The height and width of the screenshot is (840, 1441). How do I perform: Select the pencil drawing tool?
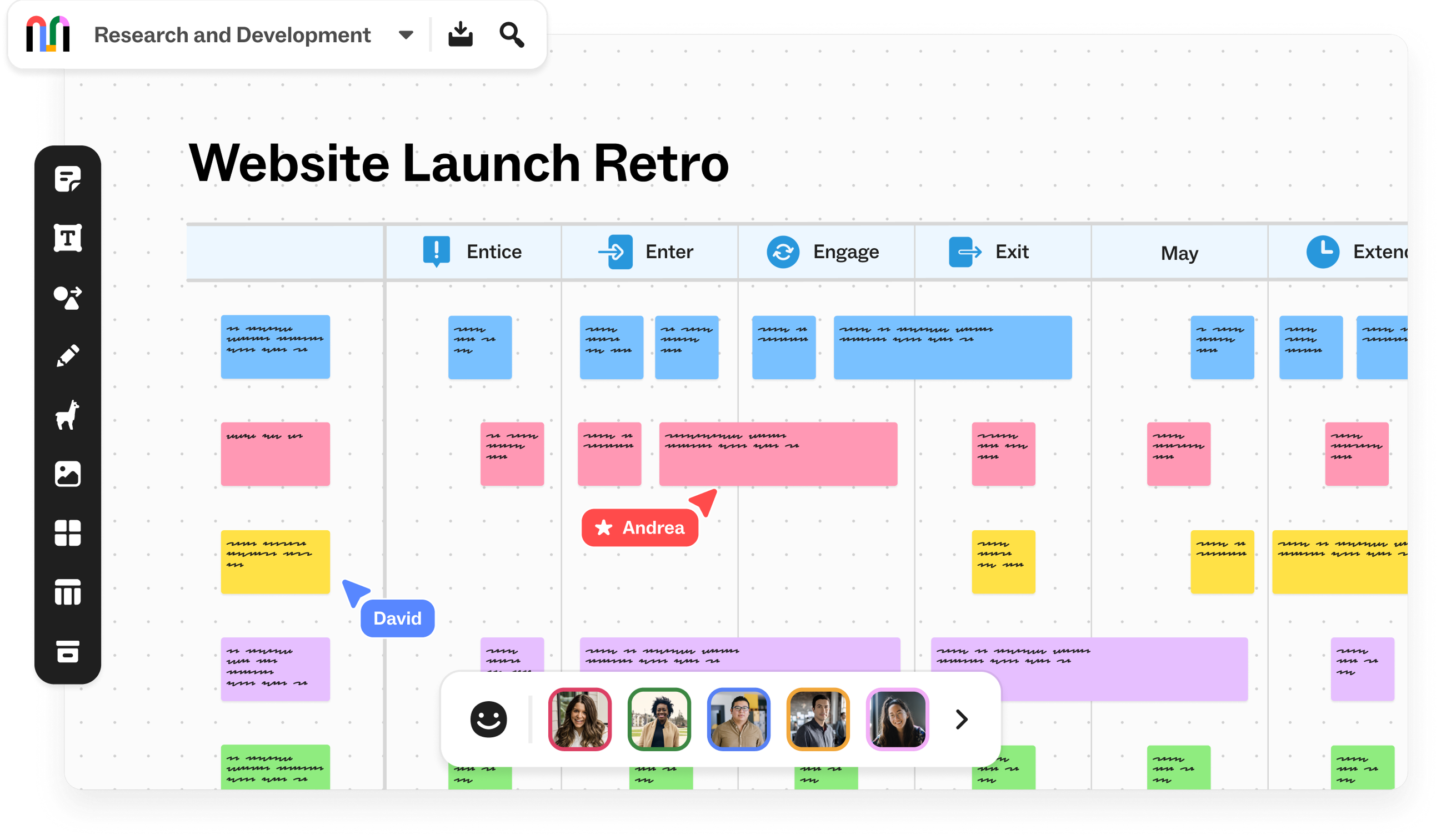(67, 356)
